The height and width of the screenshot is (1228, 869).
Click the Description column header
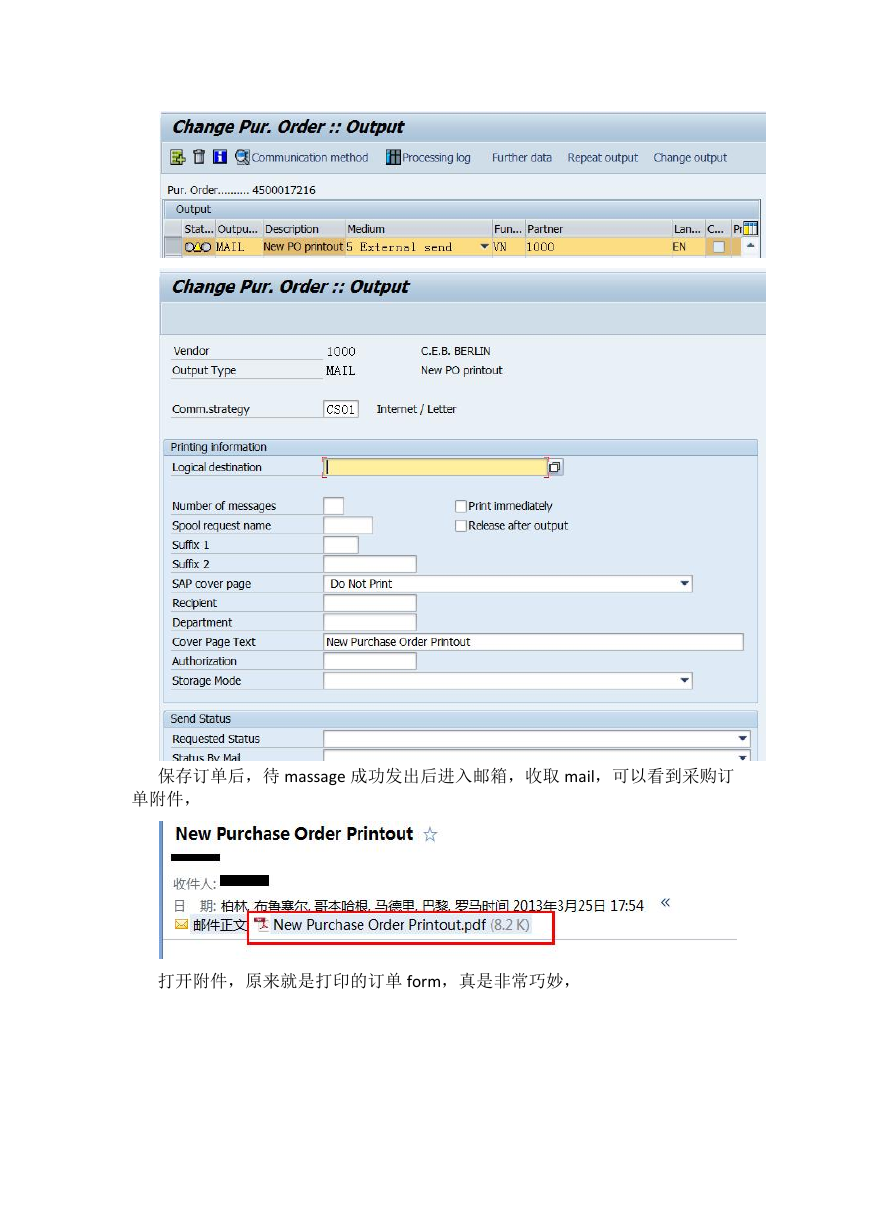point(303,229)
